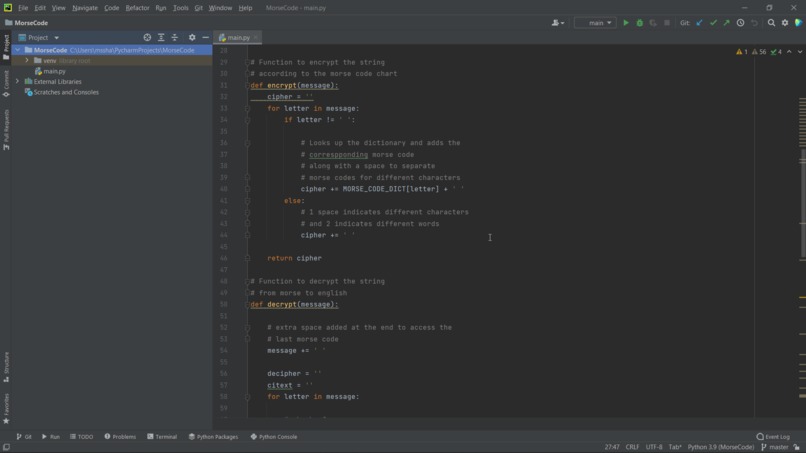Click Python 3.9 interpreter in status bar
Screen dimensions: 806x453
click(720, 447)
